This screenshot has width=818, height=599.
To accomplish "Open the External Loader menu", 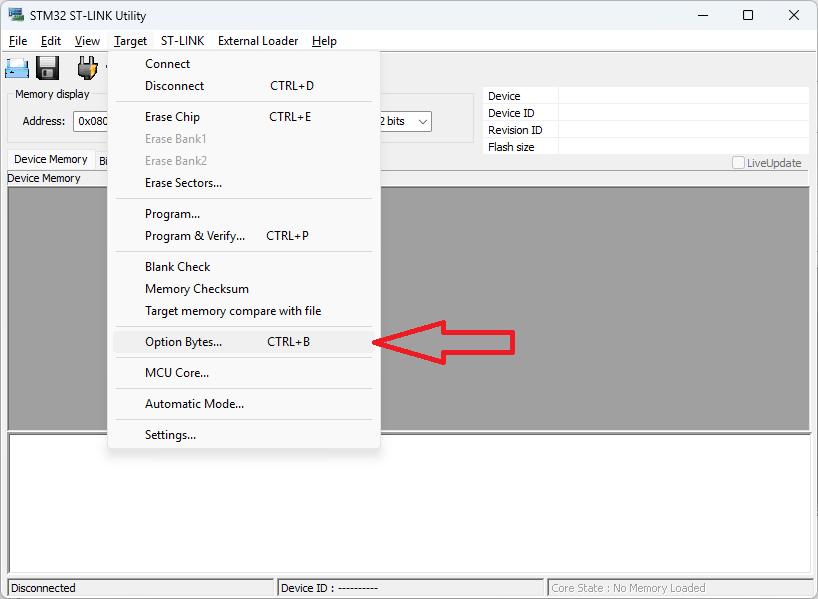I will [258, 41].
